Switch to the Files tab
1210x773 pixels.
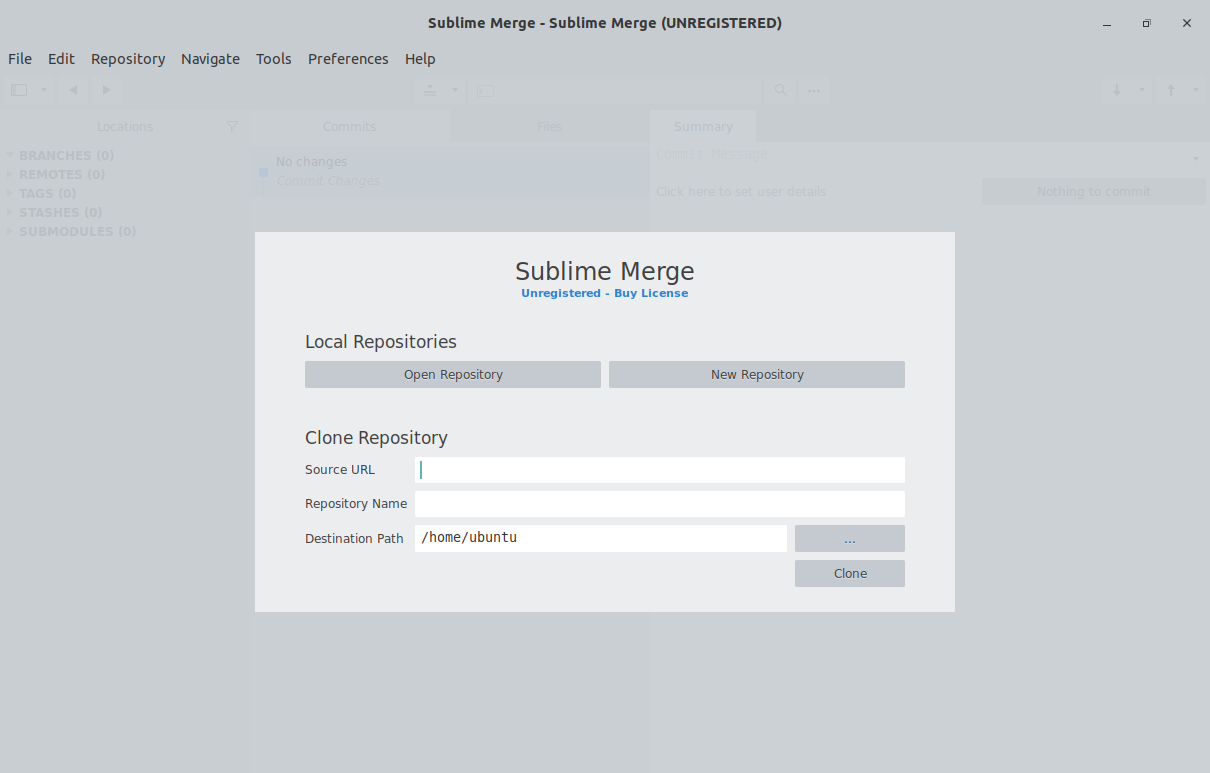coord(549,127)
